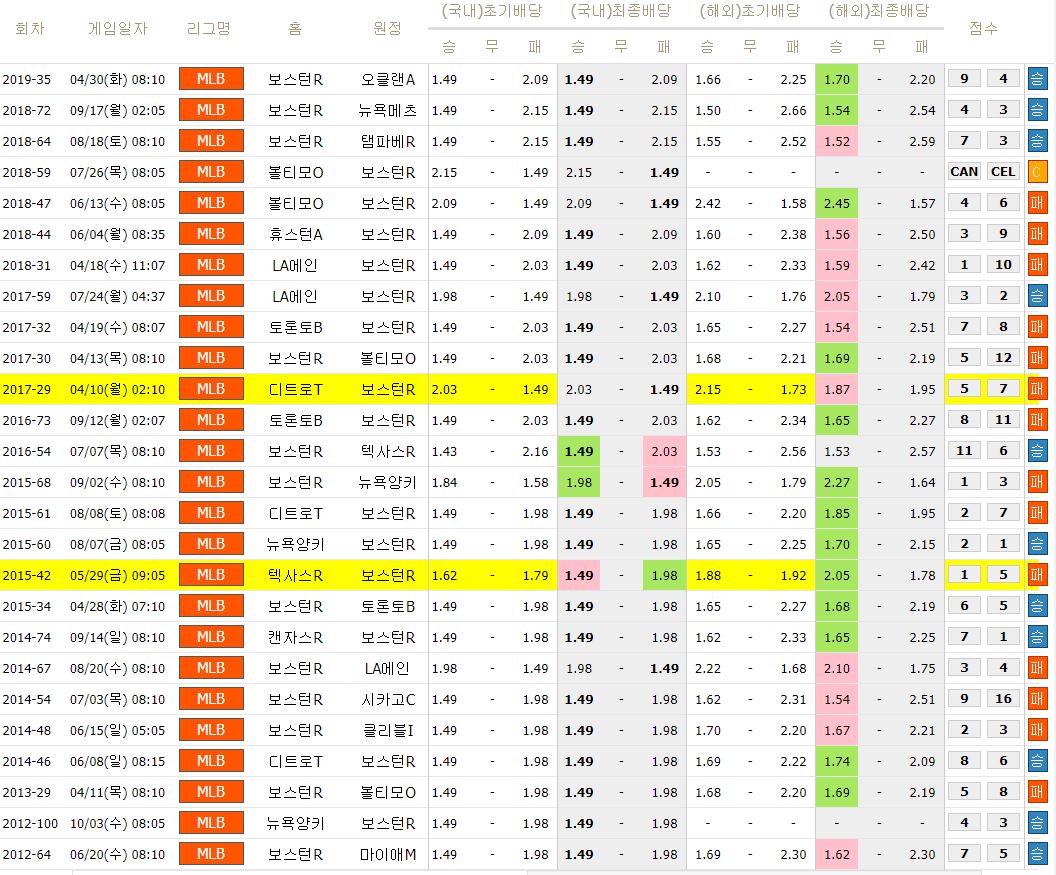
Task: Click home score 11 in row 2016-54
Action: pyautogui.click(x=964, y=451)
